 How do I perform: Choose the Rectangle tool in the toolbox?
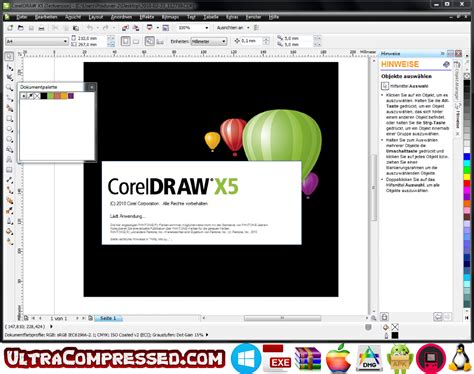pyautogui.click(x=10, y=119)
